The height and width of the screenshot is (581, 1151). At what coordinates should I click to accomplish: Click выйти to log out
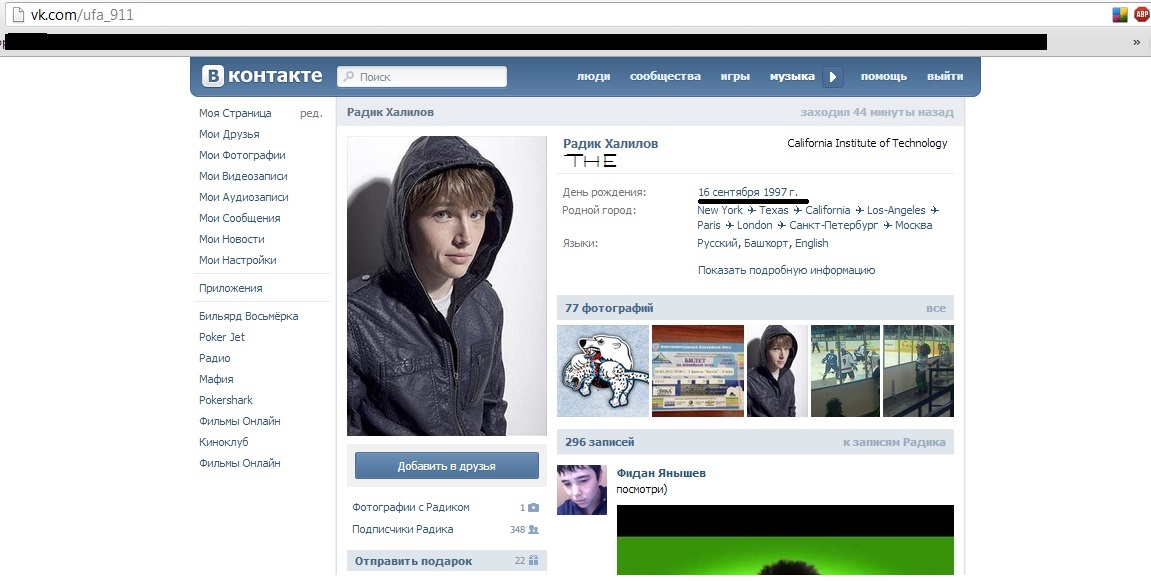coord(945,76)
